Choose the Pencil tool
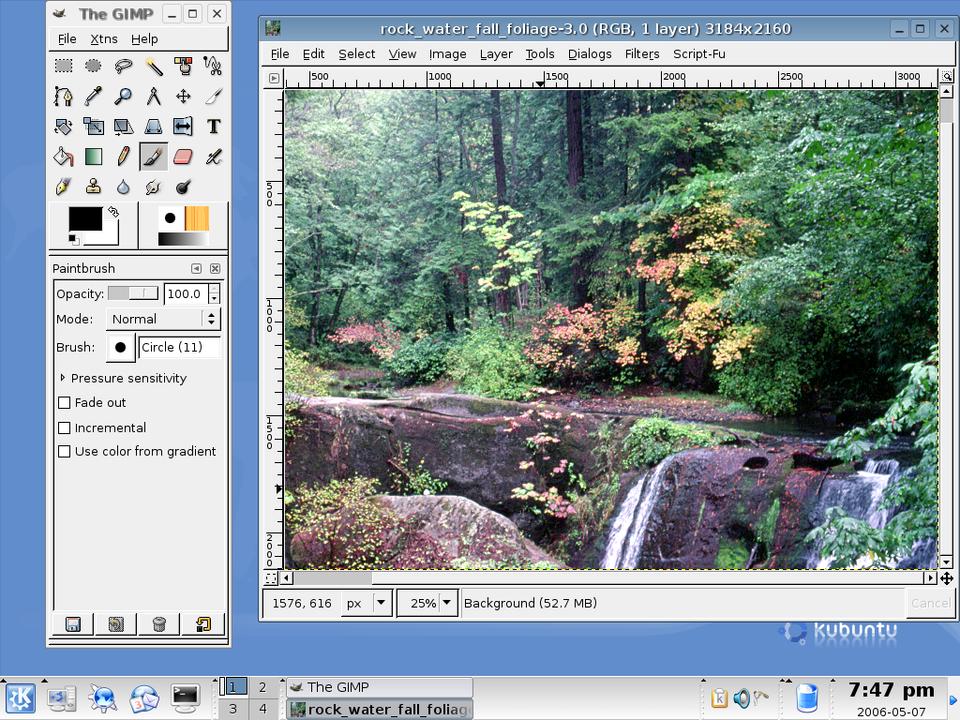The width and height of the screenshot is (960, 720). tap(123, 156)
